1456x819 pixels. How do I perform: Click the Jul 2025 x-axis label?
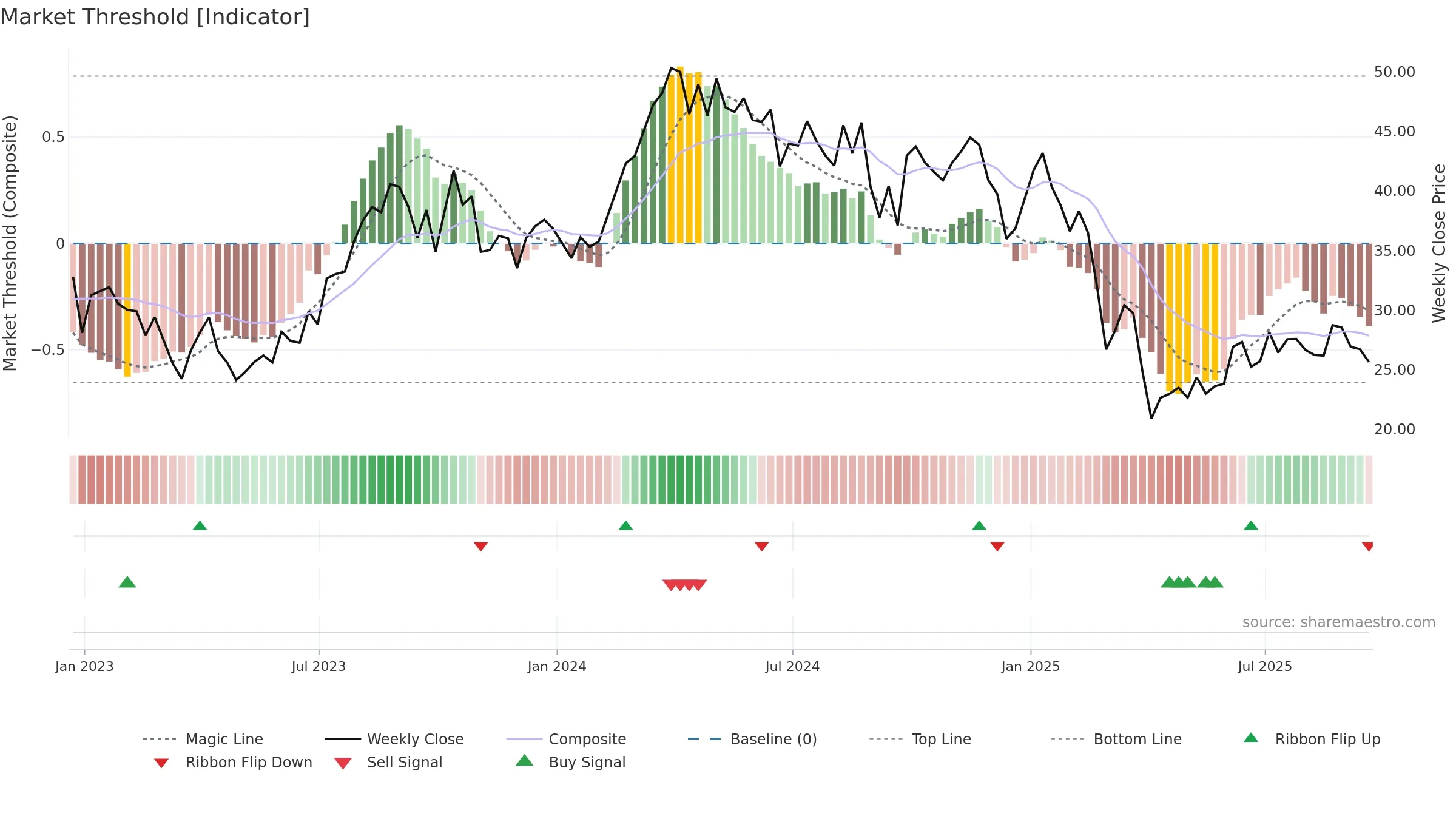(x=1265, y=667)
